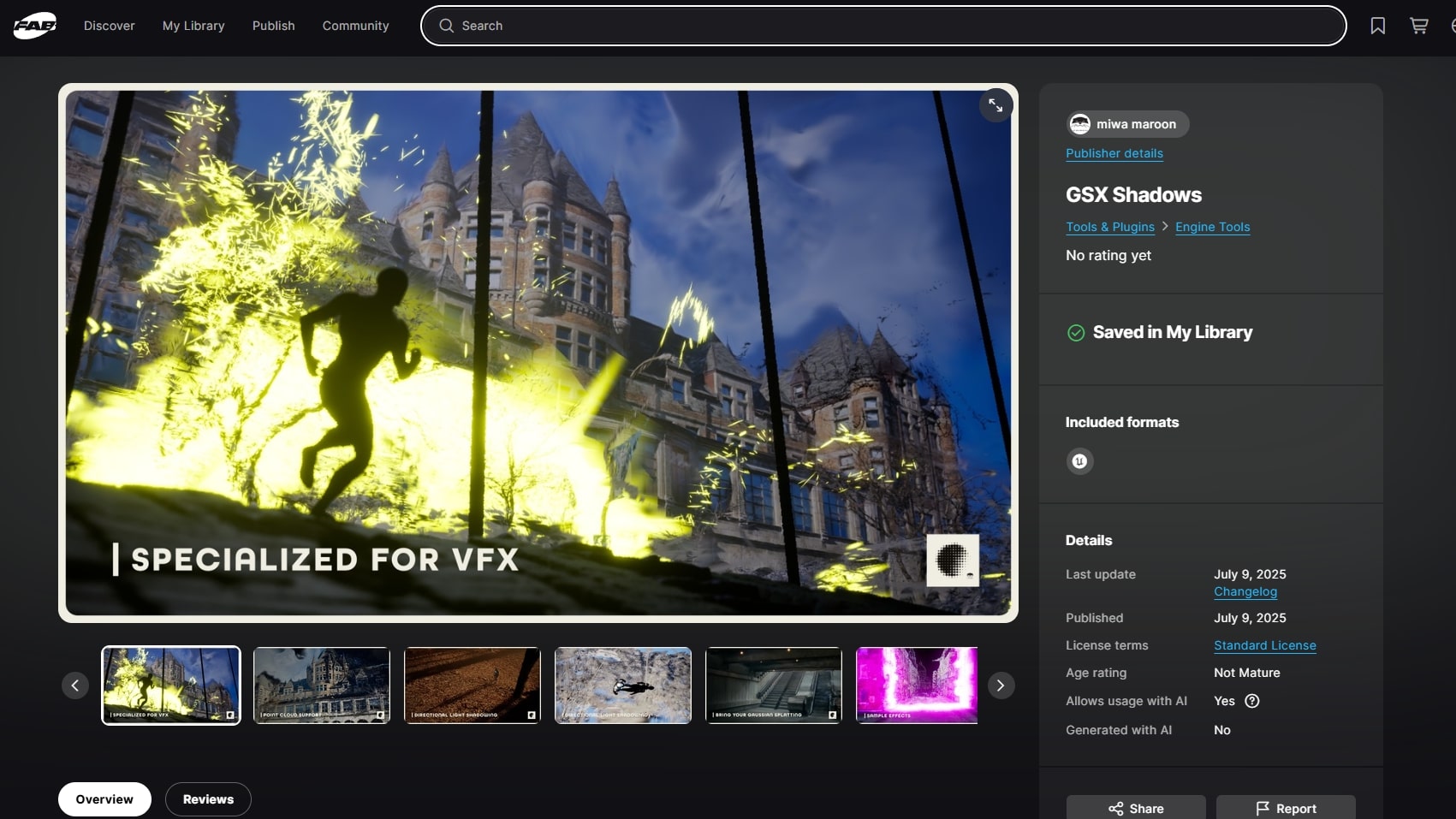The width and height of the screenshot is (1456, 819).
Task: Click the Published date 'July 9, 2025'
Action: pyautogui.click(x=1250, y=618)
